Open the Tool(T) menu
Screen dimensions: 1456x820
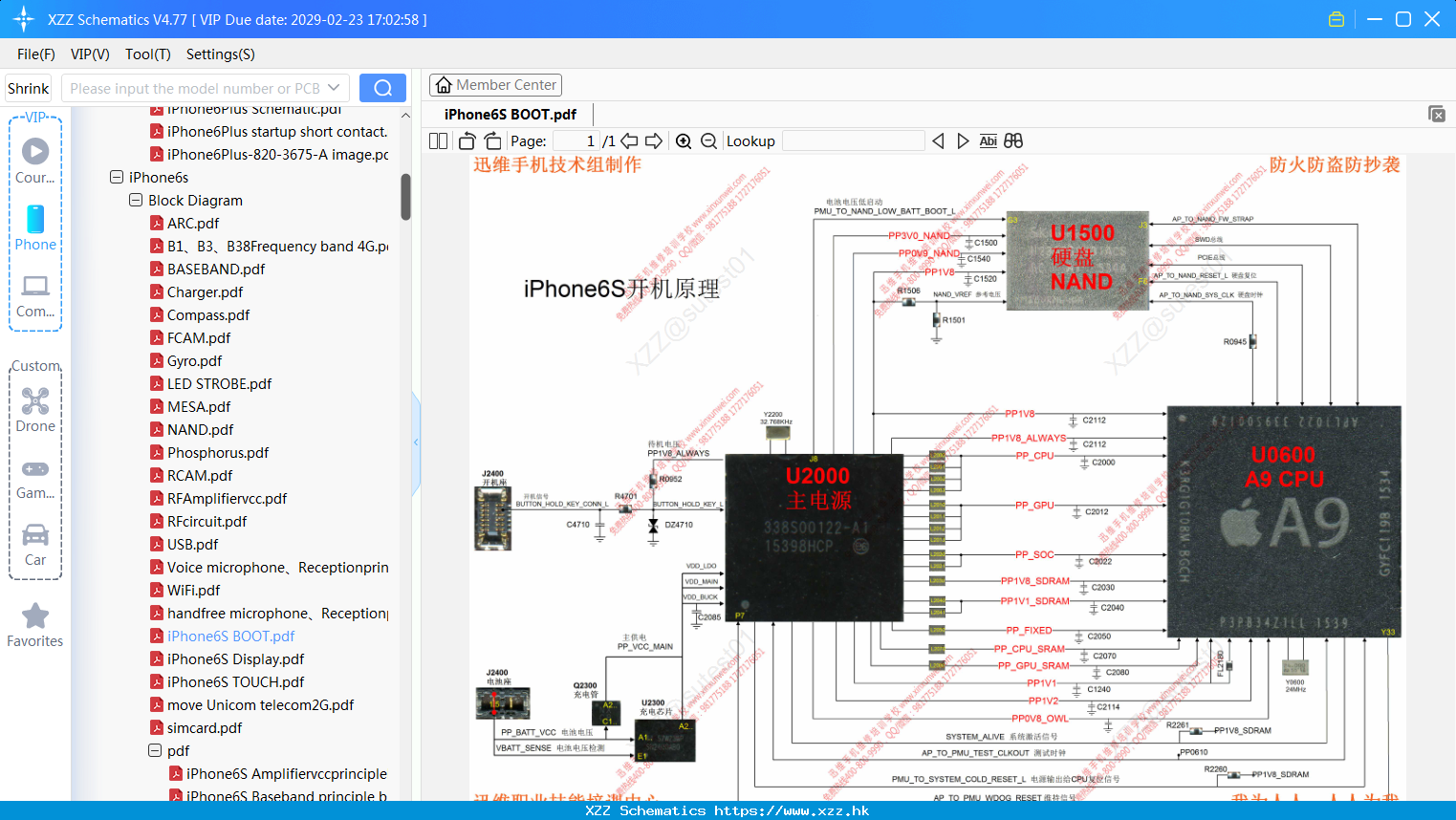(148, 54)
